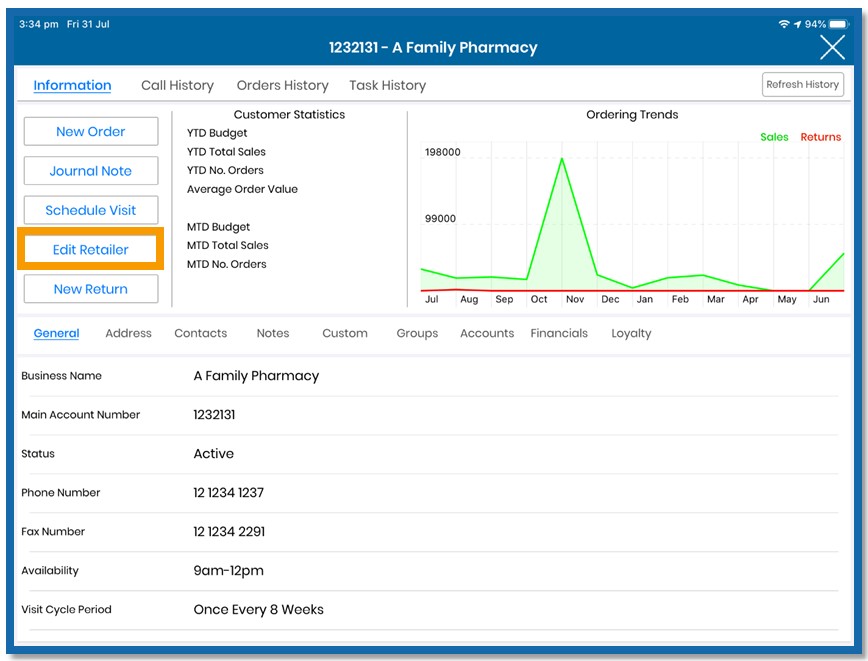Image resolution: width=868 pixels, height=661 pixels.
Task: Click the 99000 axis value
Action: (440, 219)
